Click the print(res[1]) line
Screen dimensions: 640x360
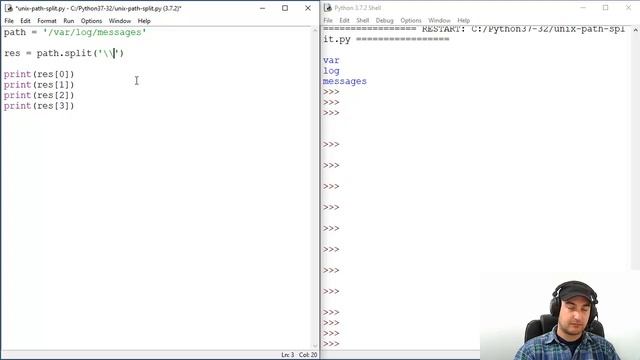click(39, 85)
